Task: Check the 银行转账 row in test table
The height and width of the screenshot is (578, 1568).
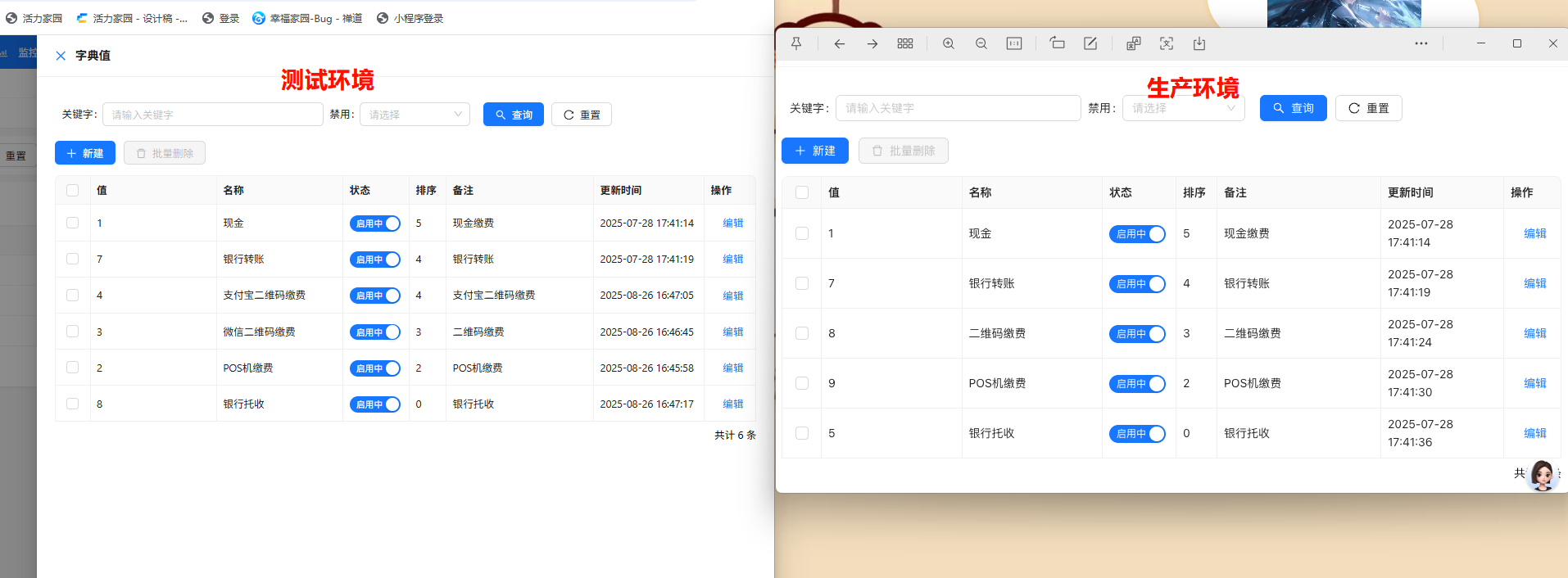Action: [73, 259]
